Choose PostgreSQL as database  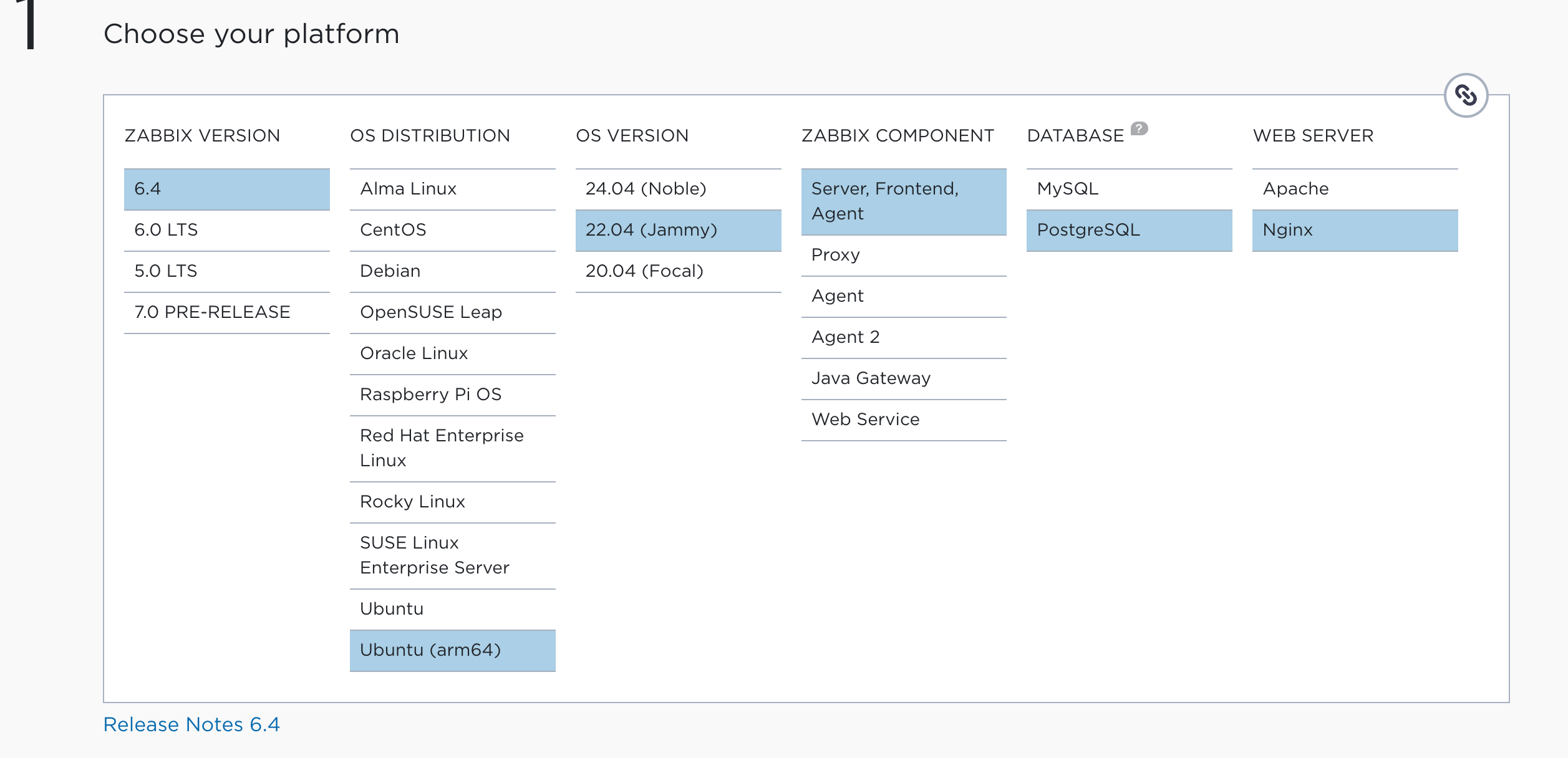1130,231
